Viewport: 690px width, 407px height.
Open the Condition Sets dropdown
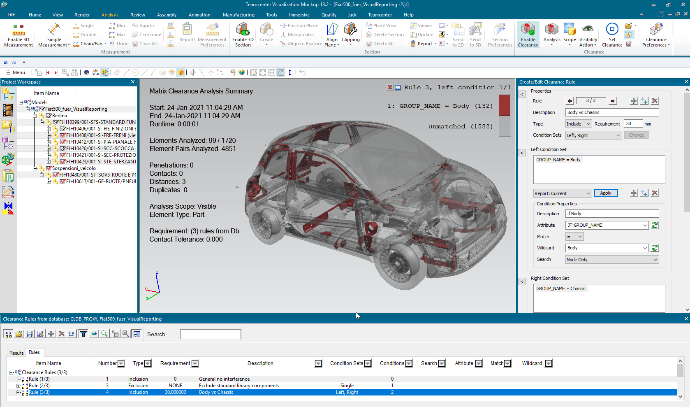pos(593,135)
